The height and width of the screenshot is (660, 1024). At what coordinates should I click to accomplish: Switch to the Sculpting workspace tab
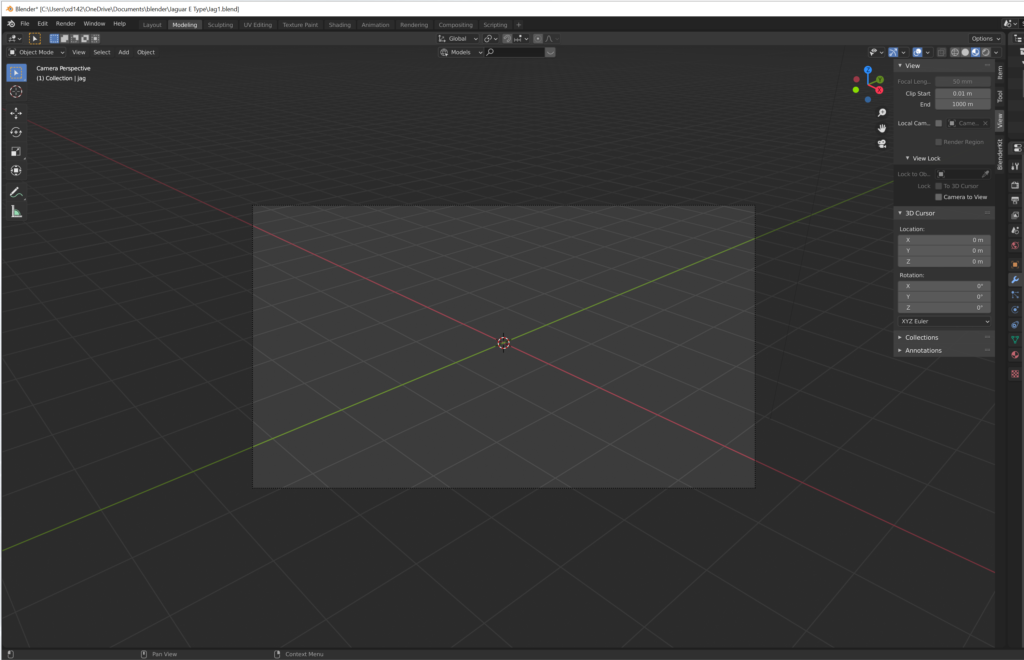point(220,24)
